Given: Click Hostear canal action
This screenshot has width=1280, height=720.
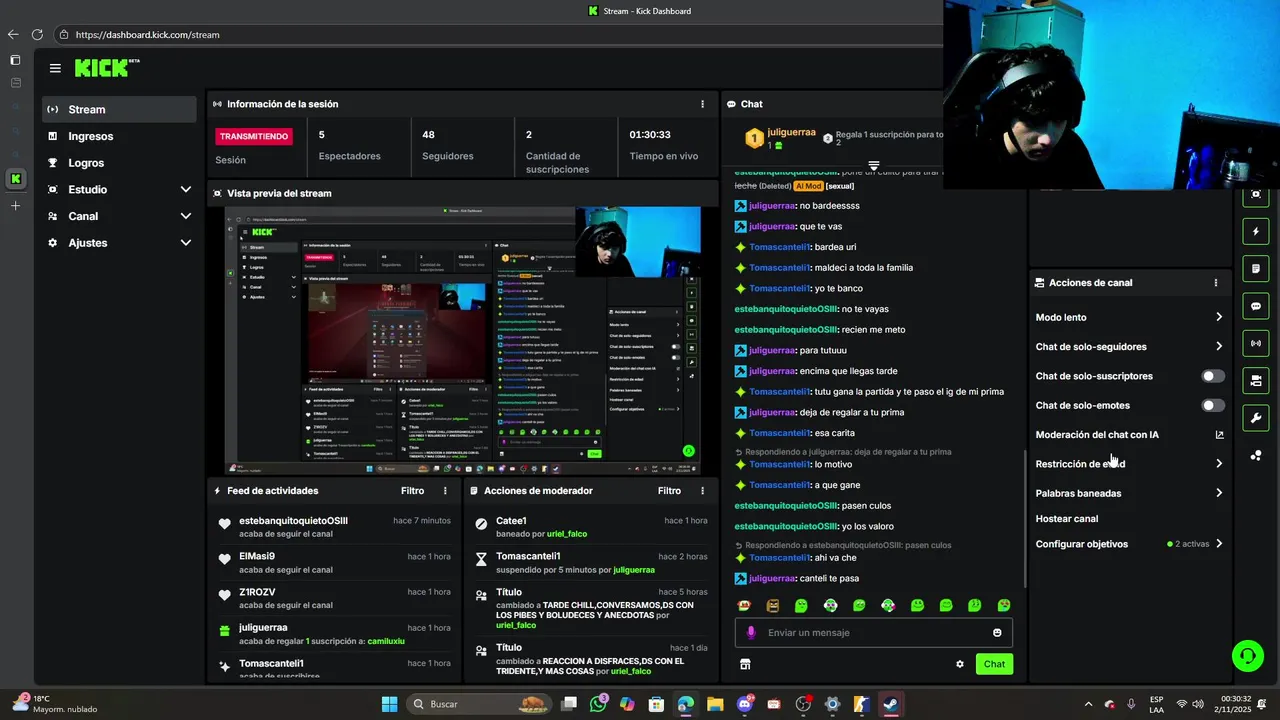Looking at the screenshot, I should tap(1067, 519).
